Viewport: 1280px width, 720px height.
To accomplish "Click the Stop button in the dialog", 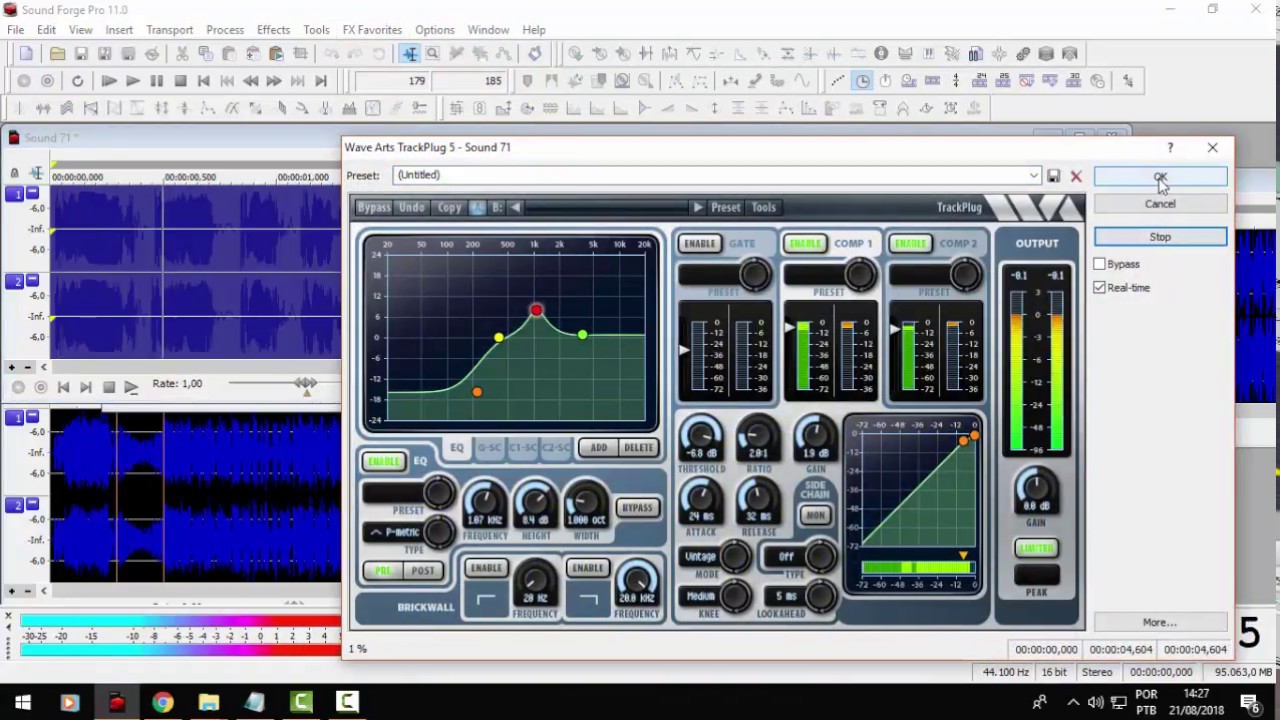I will 1160,237.
